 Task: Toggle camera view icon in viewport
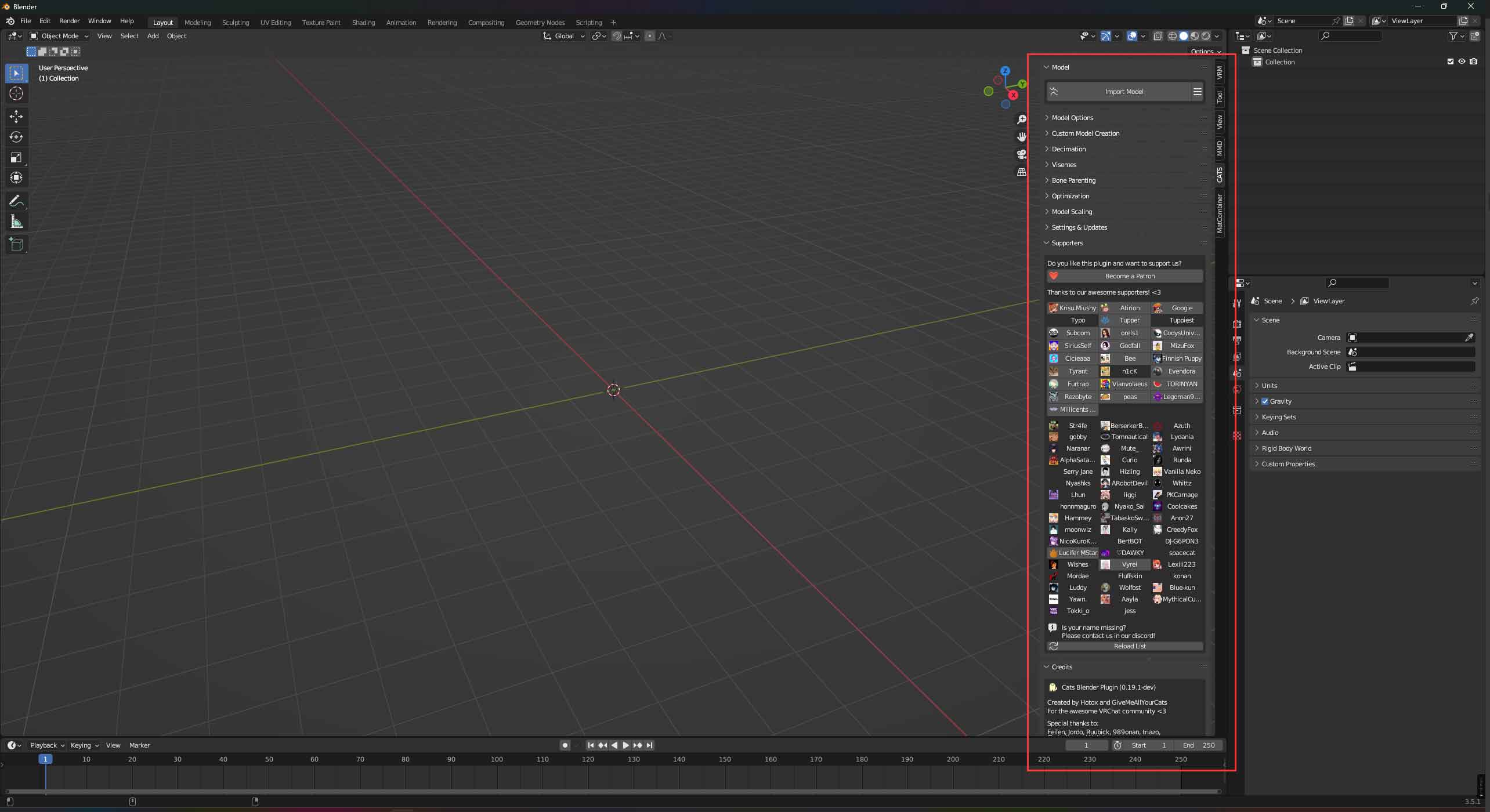[1021, 154]
